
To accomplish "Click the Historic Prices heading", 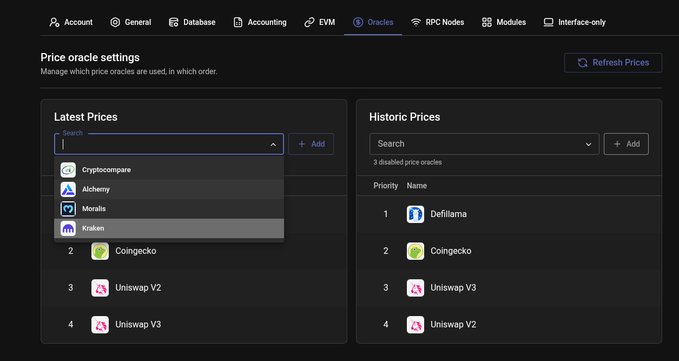I will (x=404, y=117).
